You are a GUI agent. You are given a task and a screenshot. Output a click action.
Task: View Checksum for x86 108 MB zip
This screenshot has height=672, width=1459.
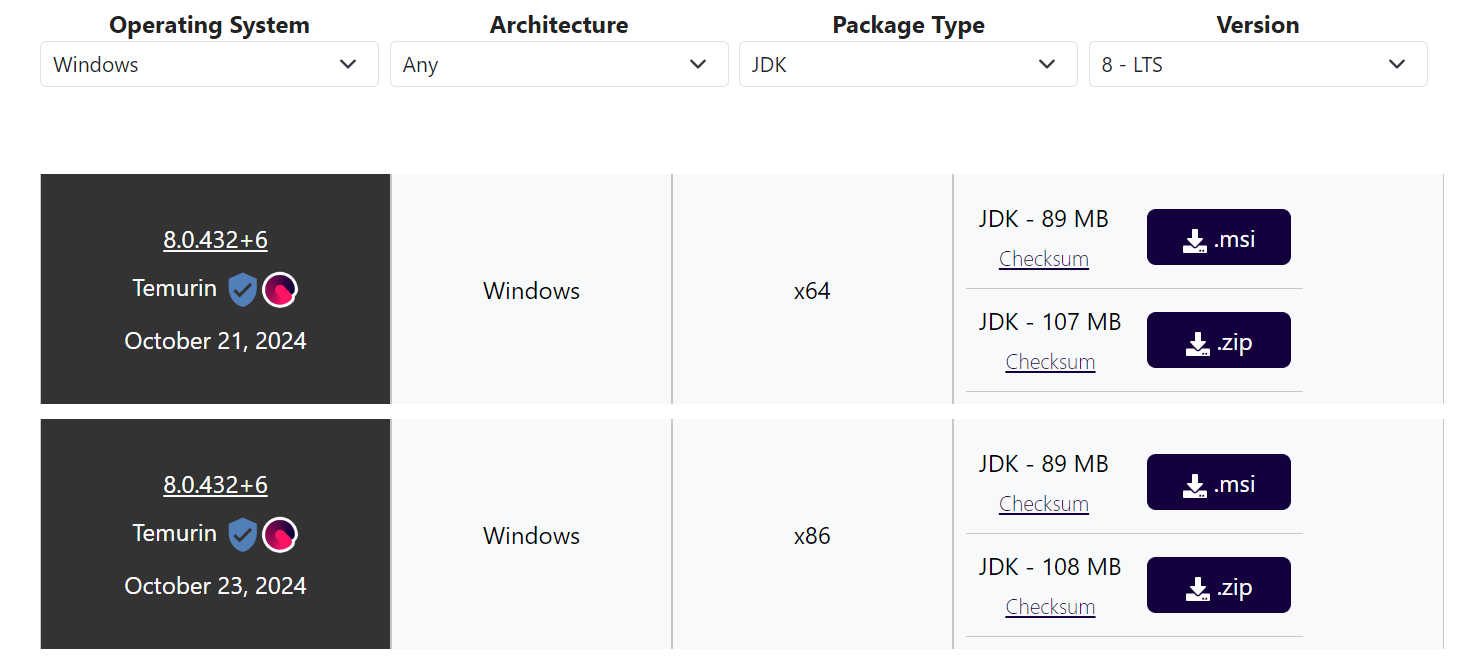pos(1050,607)
